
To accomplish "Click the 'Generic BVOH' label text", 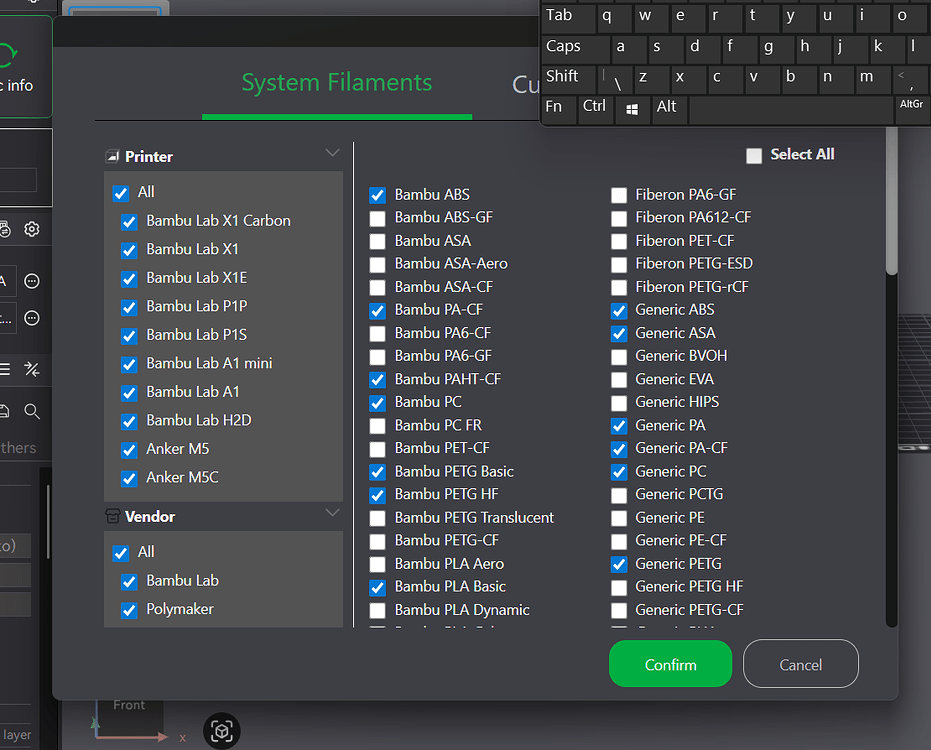I will (681, 356).
